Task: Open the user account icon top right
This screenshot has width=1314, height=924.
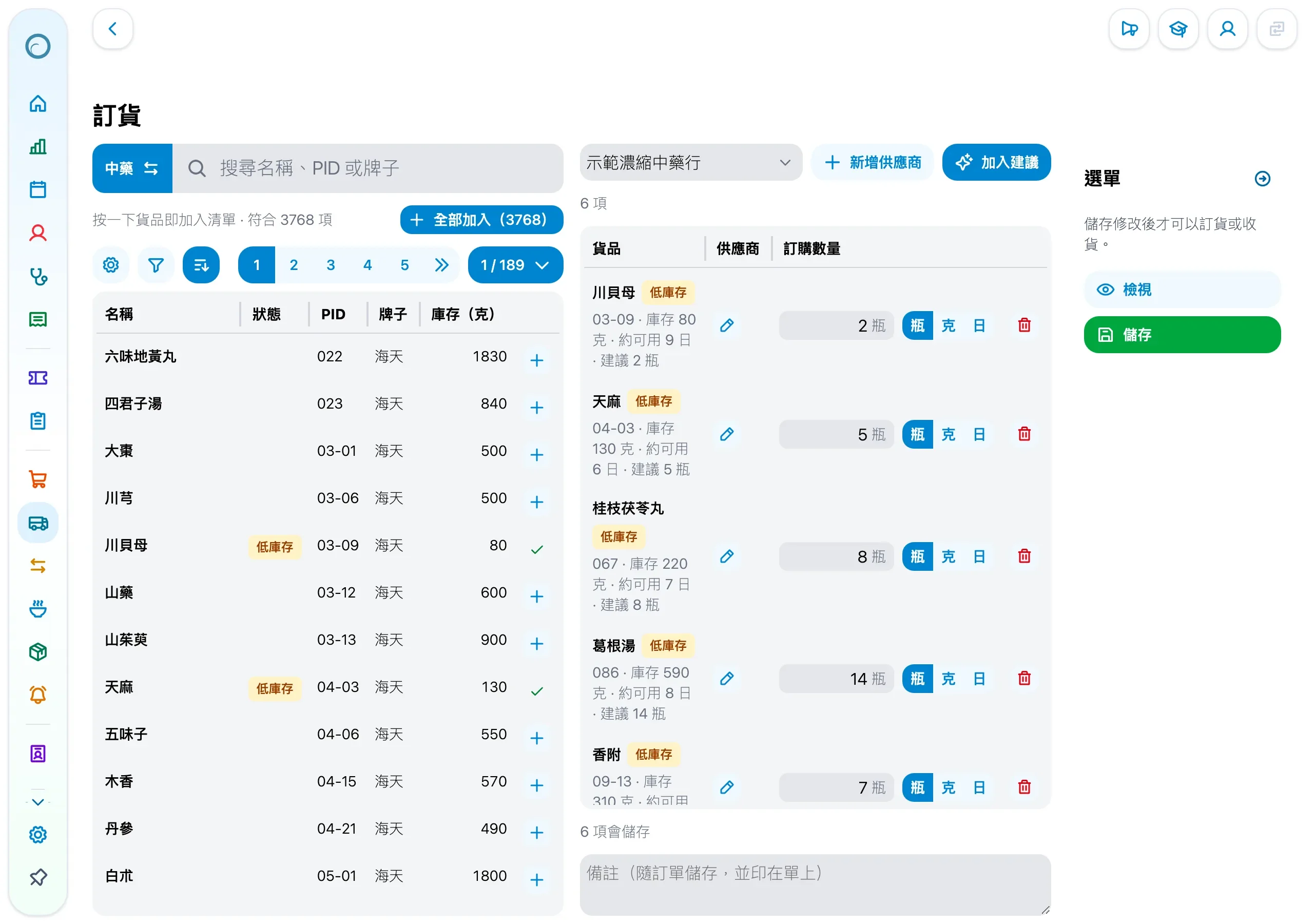Action: point(1228,29)
